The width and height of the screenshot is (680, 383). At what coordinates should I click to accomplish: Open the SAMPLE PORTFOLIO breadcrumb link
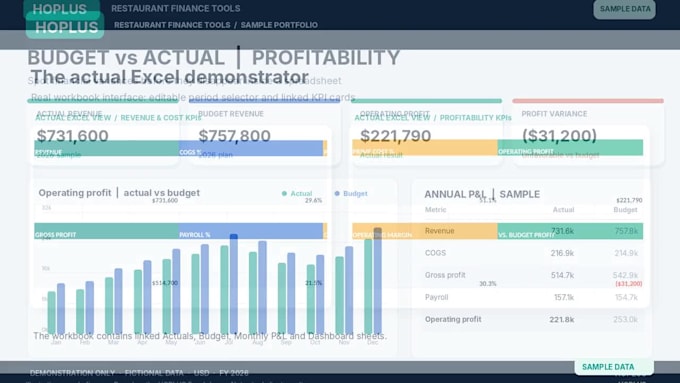[279, 25]
